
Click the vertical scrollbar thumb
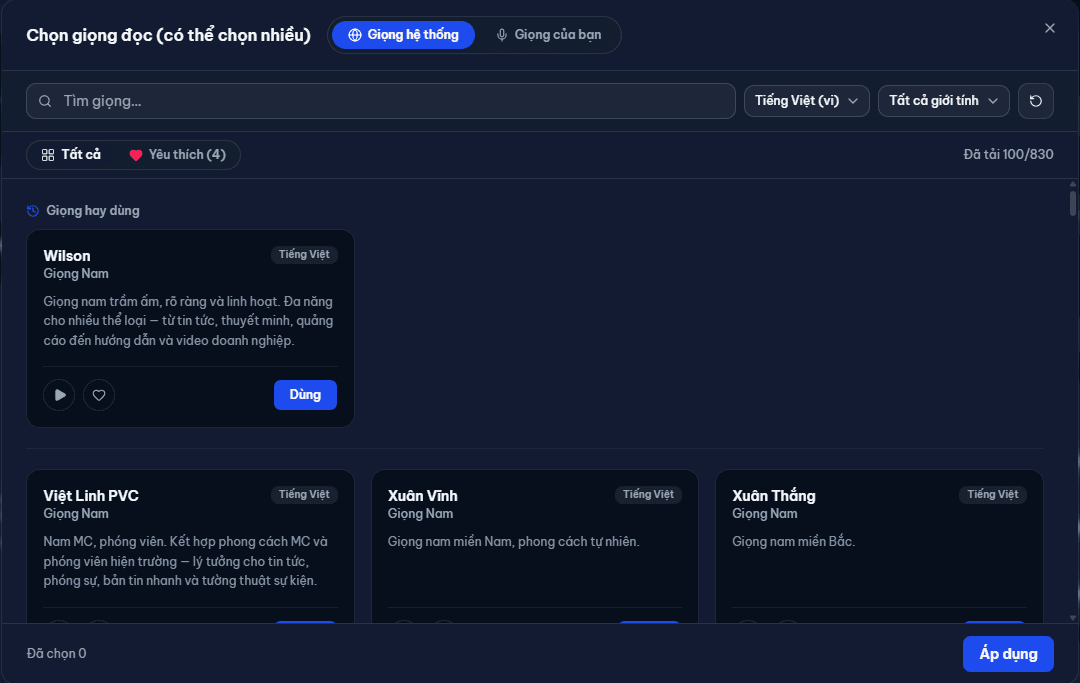[1072, 203]
